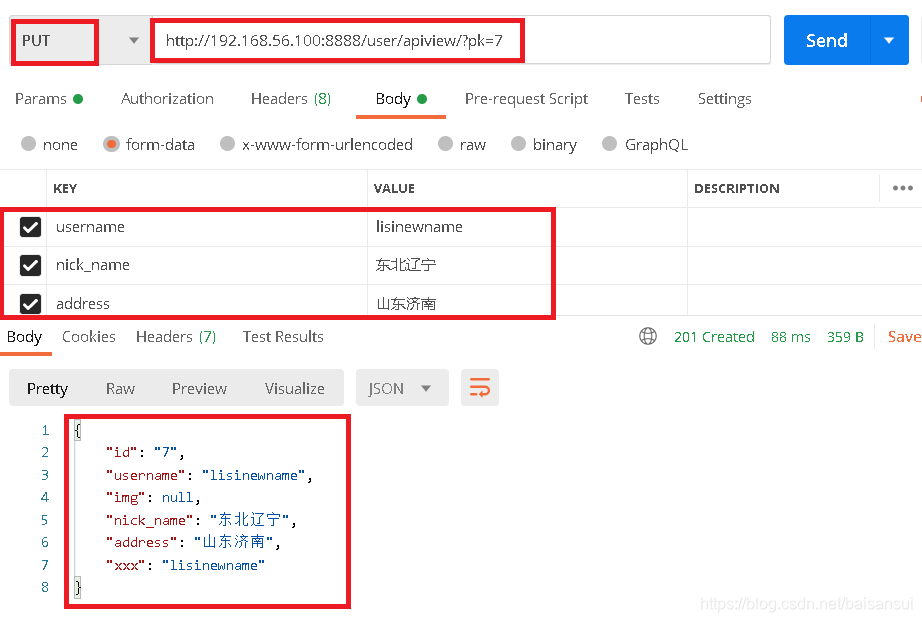This screenshot has width=922, height=622.
Task: Open the Settings tab
Action: (x=724, y=99)
